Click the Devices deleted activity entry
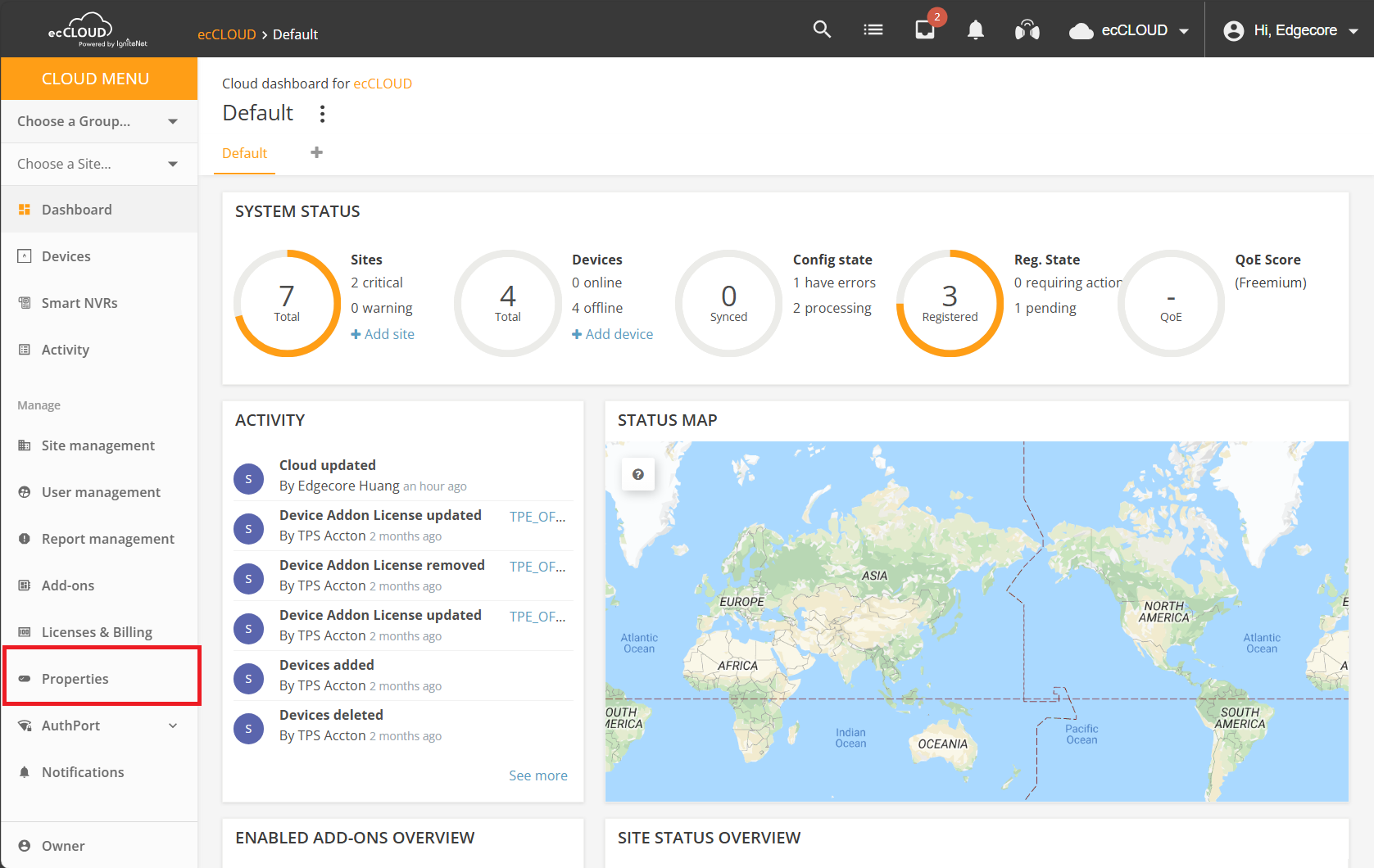 click(x=403, y=726)
